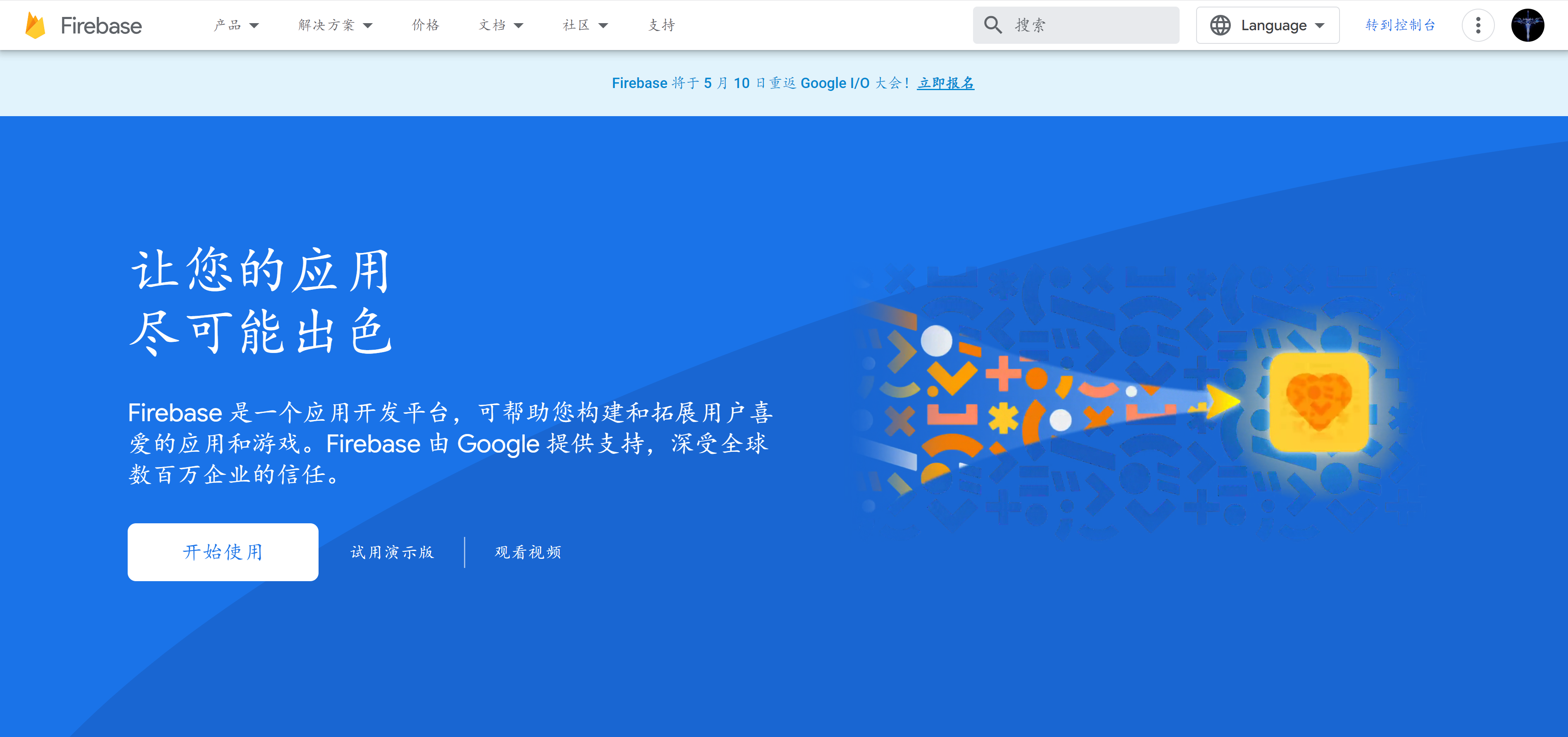Viewport: 1568px width, 737px height.
Task: Expand the 解决方案 dropdown menu
Action: pyautogui.click(x=335, y=25)
